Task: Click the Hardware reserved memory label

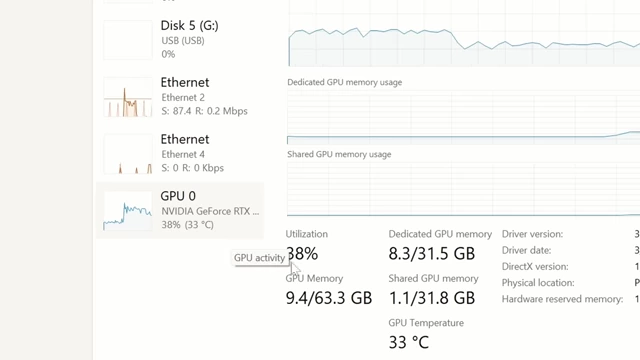Action: 562,299
